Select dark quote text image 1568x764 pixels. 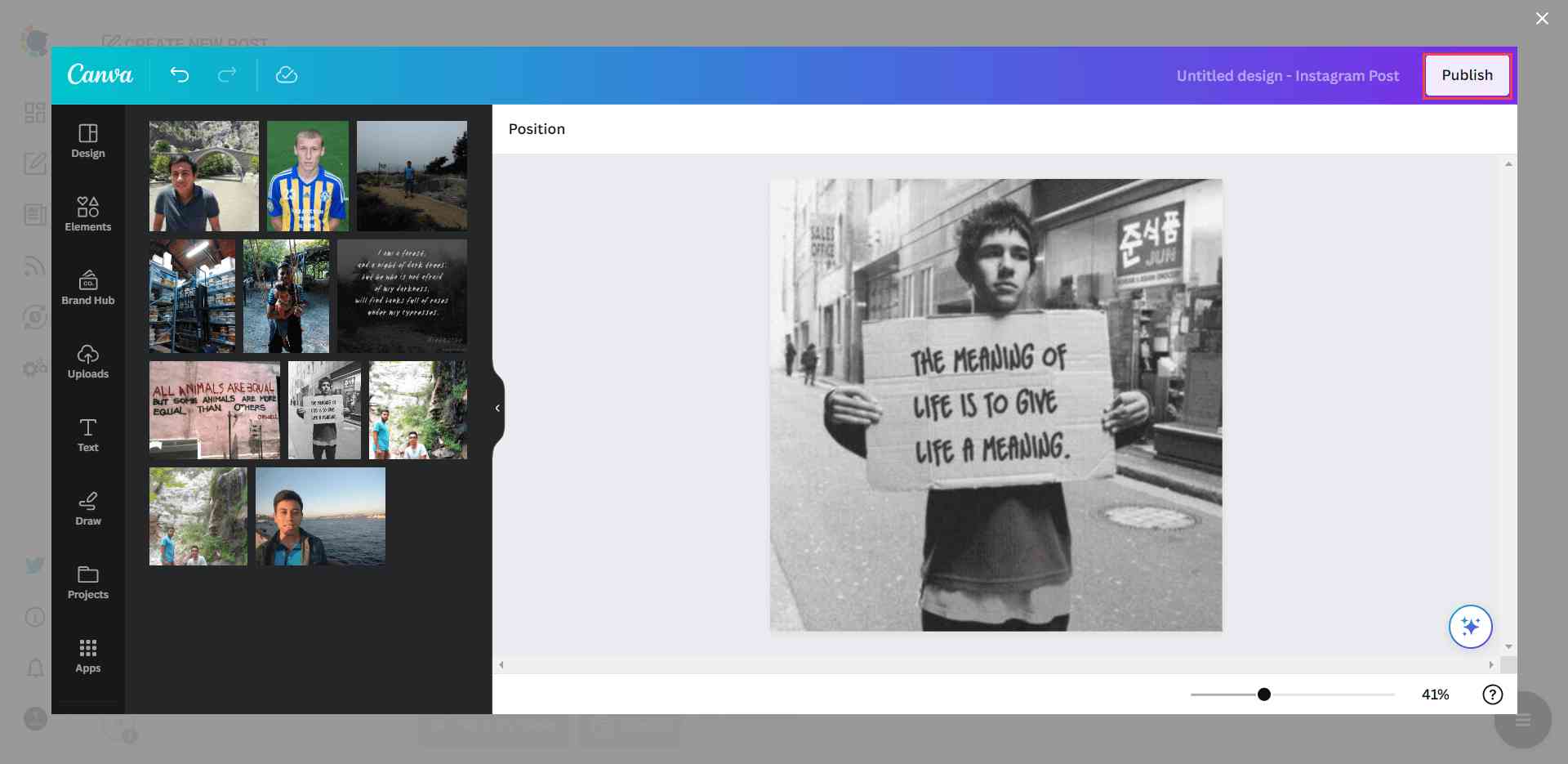[x=403, y=296]
